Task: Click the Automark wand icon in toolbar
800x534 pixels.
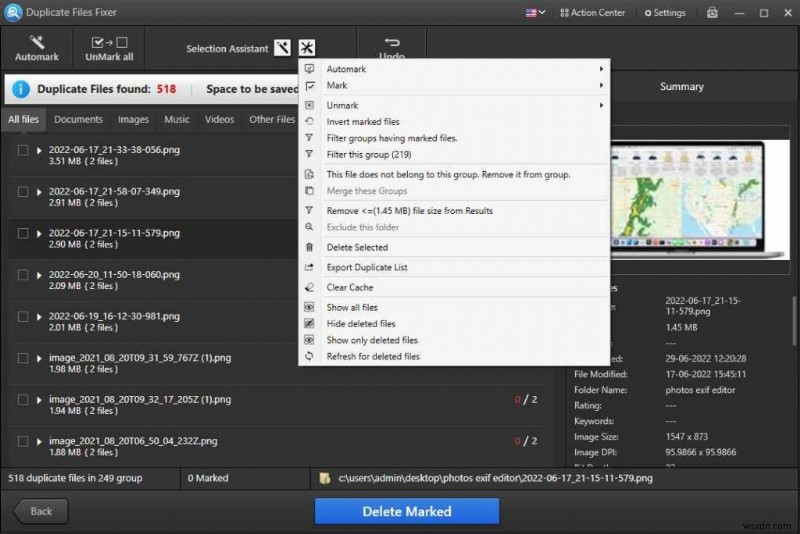Action: pos(37,42)
